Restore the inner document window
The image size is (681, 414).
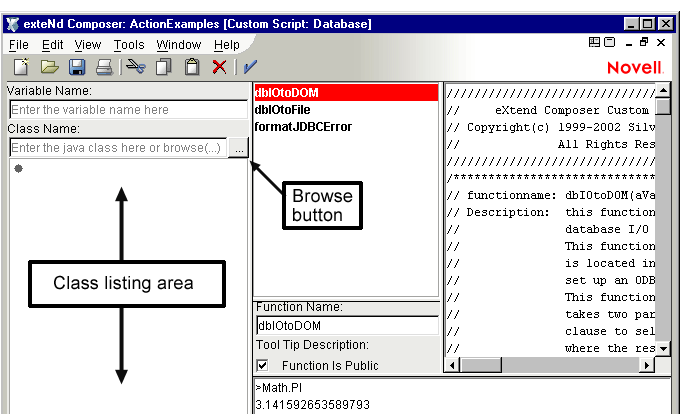tap(644, 42)
